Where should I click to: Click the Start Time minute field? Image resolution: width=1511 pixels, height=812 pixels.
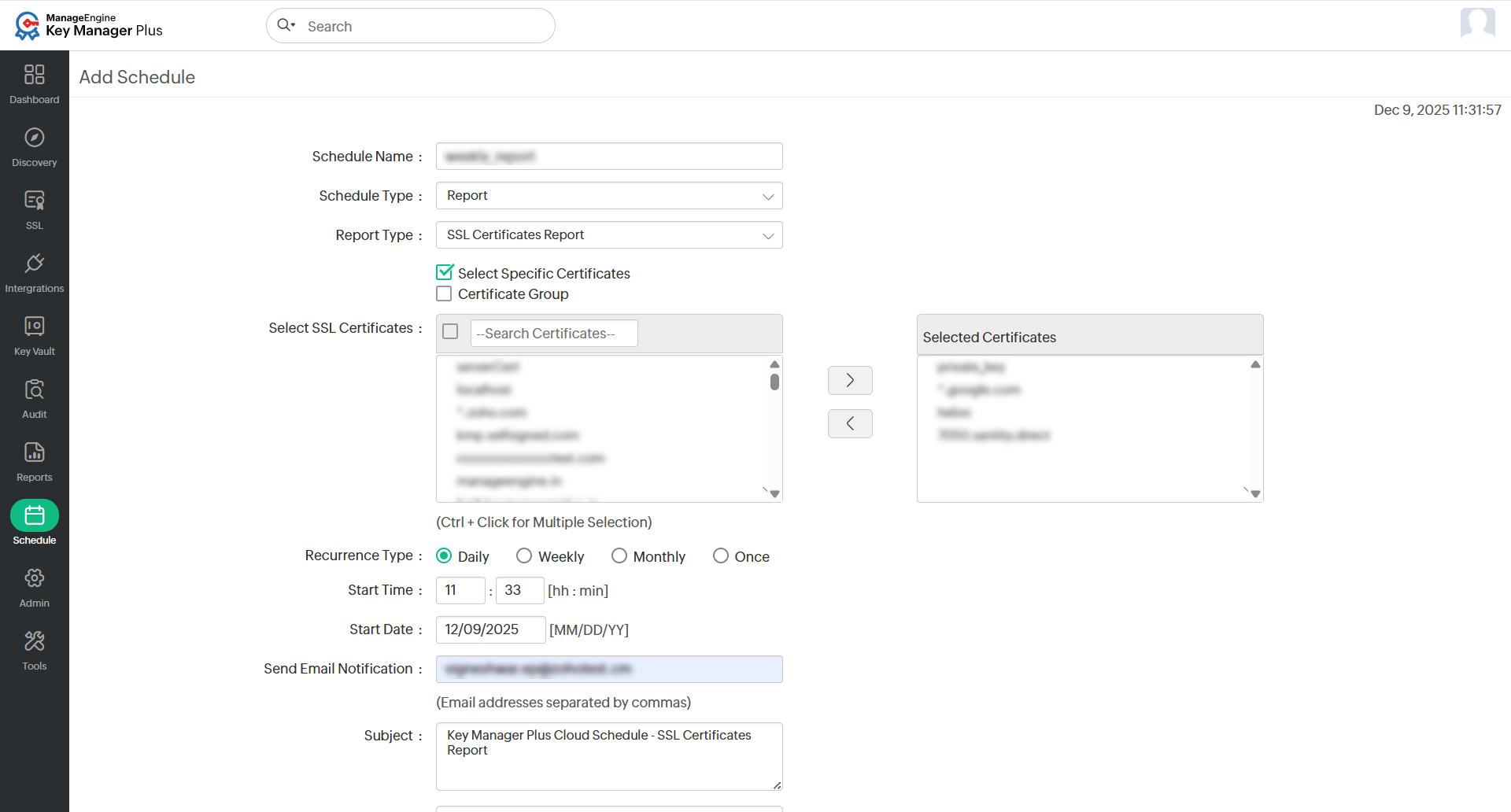pyautogui.click(x=519, y=590)
